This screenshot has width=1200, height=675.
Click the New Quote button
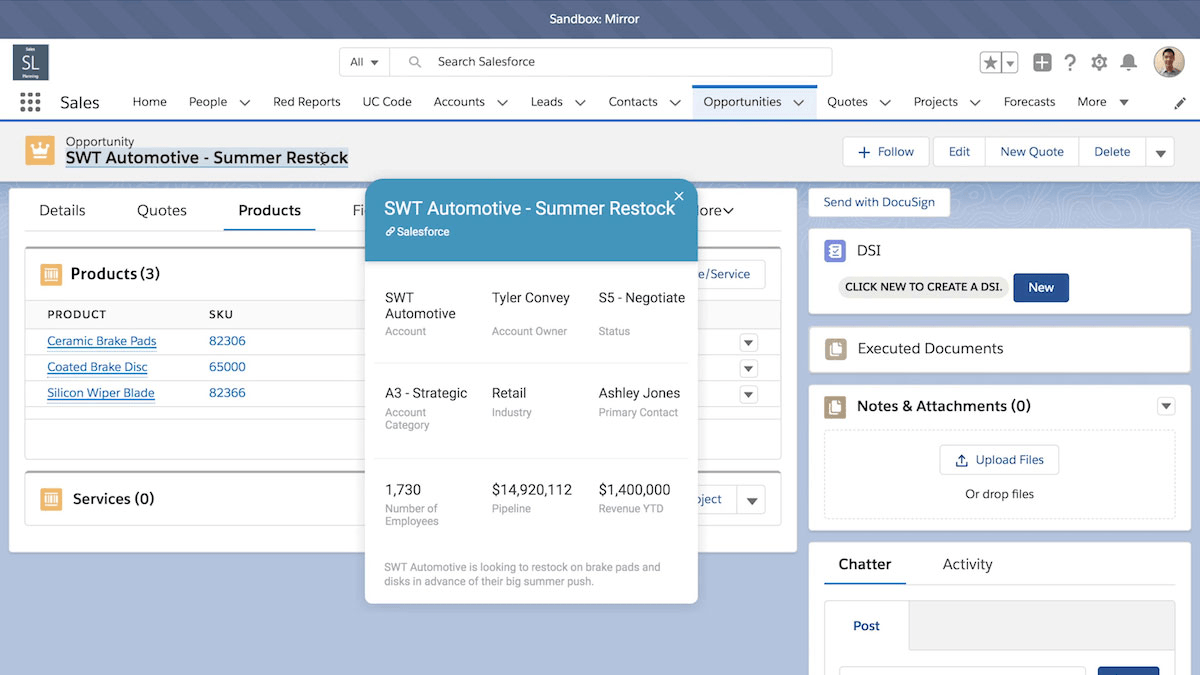(1031, 151)
